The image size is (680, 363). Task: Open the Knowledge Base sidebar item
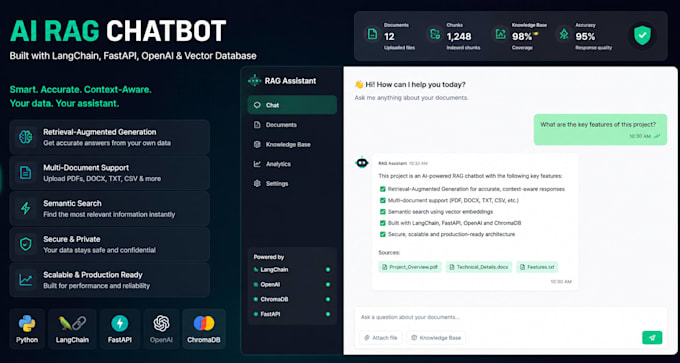292,144
